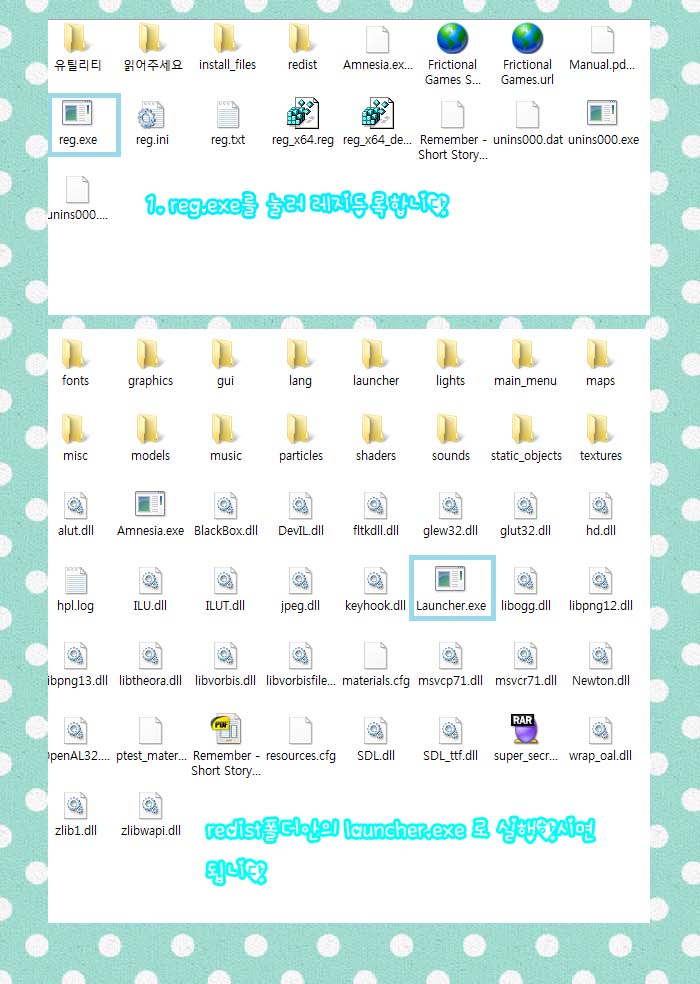Image resolution: width=700 pixels, height=984 pixels.
Task: Open the 유틸리티 folder
Action: [x=76, y=38]
